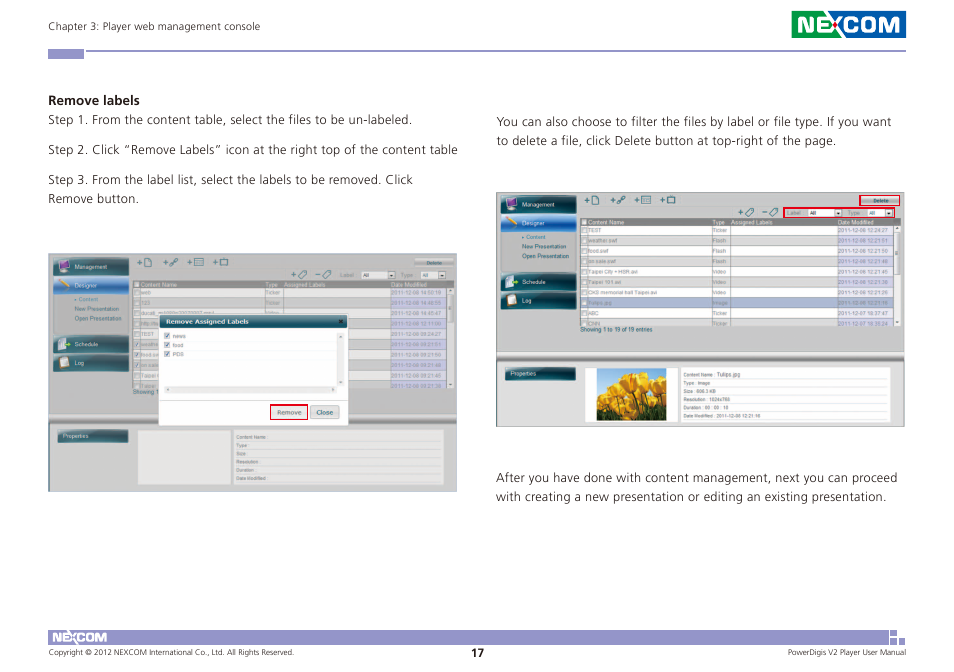
Task: Uncheck the food label checkbox
Action: click(x=167, y=345)
